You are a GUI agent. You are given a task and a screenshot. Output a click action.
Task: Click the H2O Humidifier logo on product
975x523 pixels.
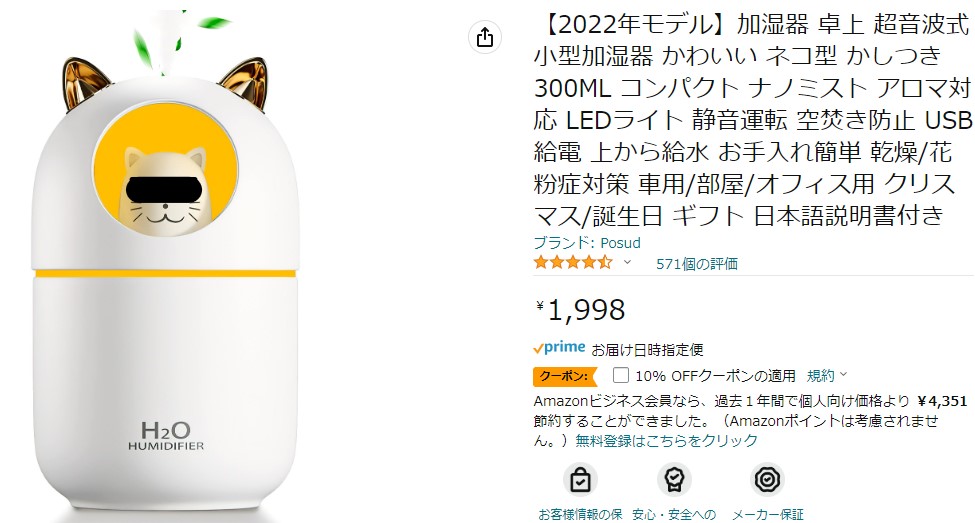(166, 435)
